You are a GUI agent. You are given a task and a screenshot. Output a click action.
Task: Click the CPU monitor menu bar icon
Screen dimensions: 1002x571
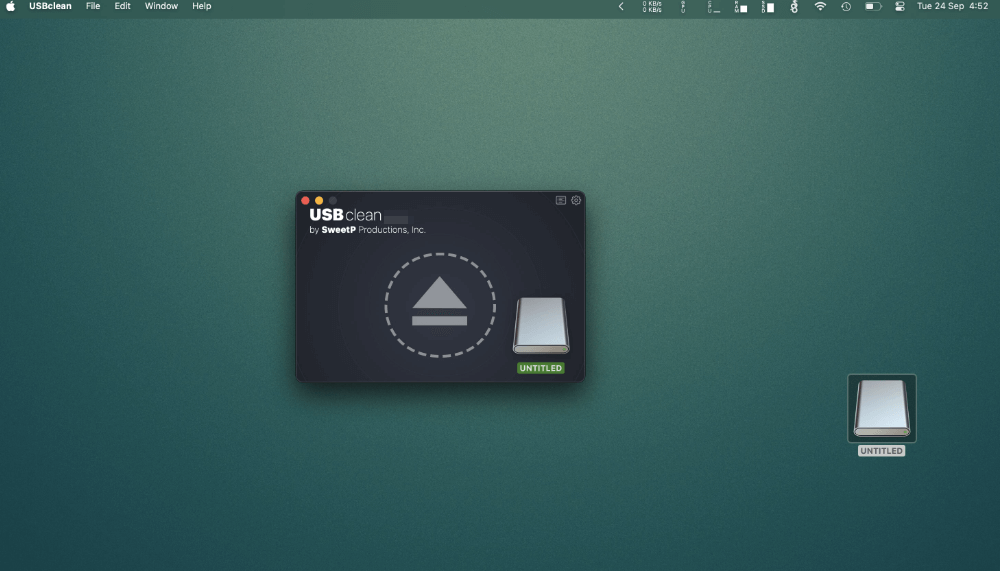713,6
